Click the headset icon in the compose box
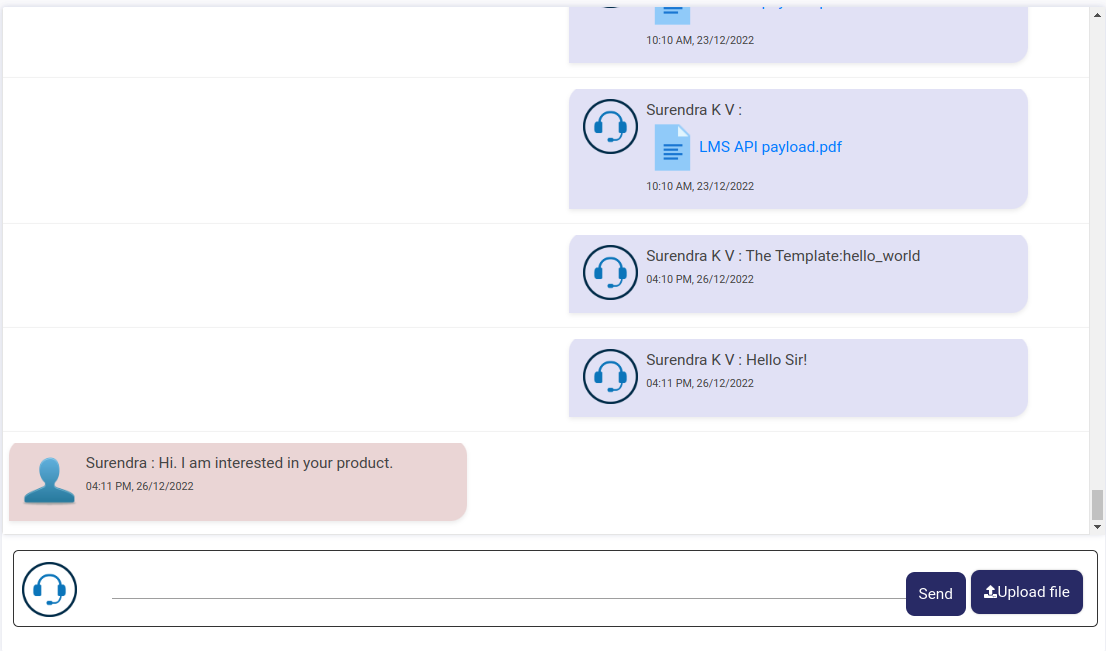 point(50,590)
